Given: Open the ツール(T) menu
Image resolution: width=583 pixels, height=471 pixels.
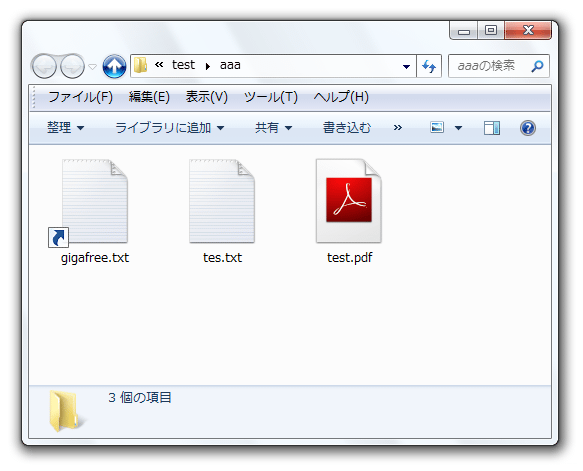Looking at the screenshot, I should tap(271, 97).
